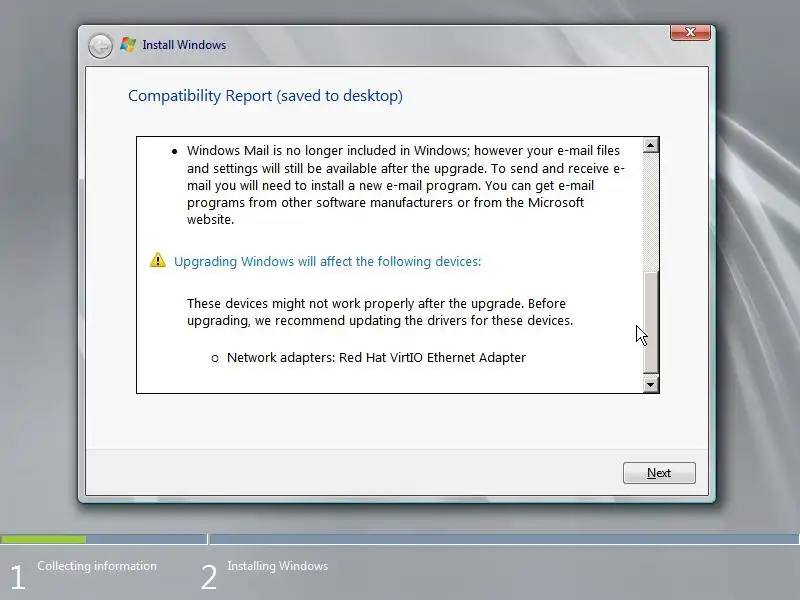Go back using the round arrow button

tap(101, 46)
